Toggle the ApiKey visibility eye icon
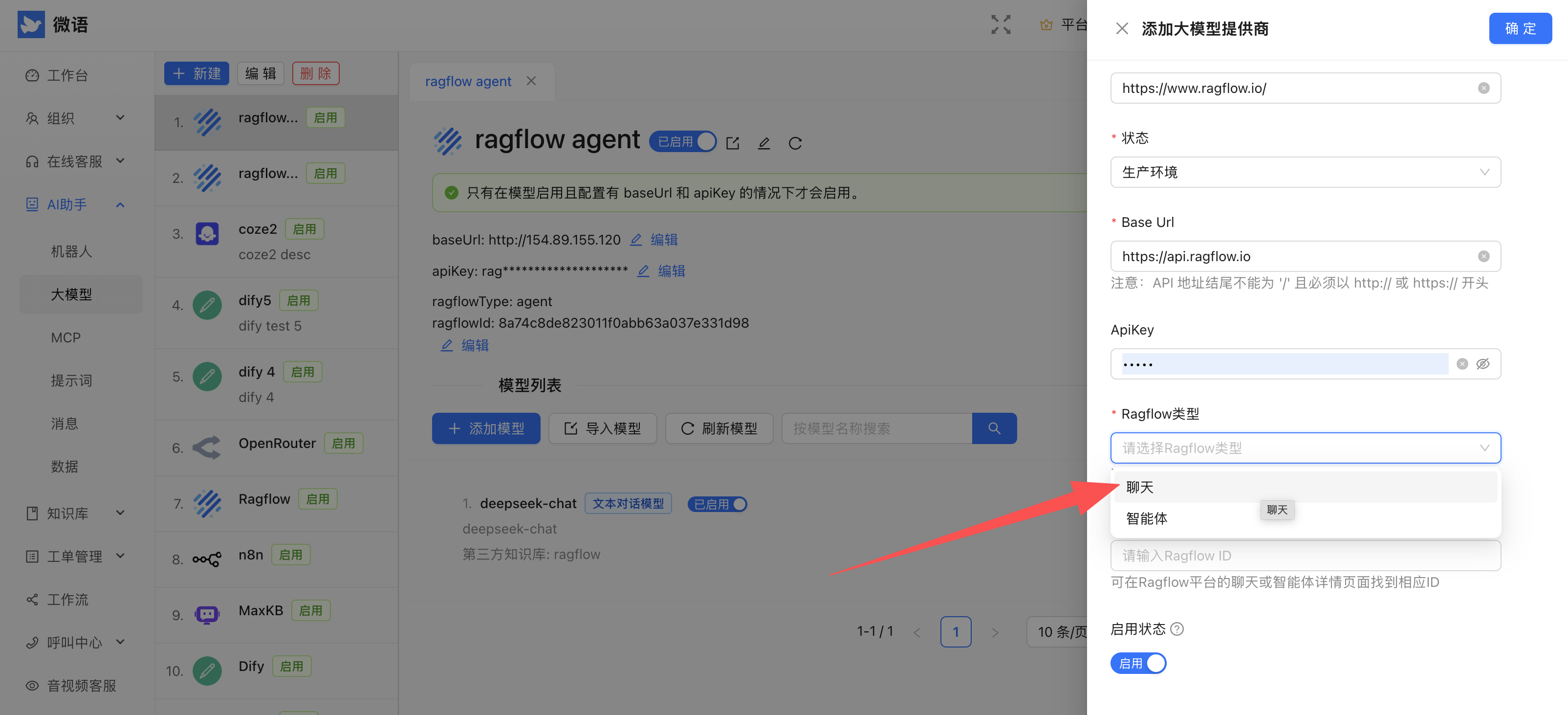Screen dimensions: 1568x715 pyautogui.click(x=1483, y=364)
